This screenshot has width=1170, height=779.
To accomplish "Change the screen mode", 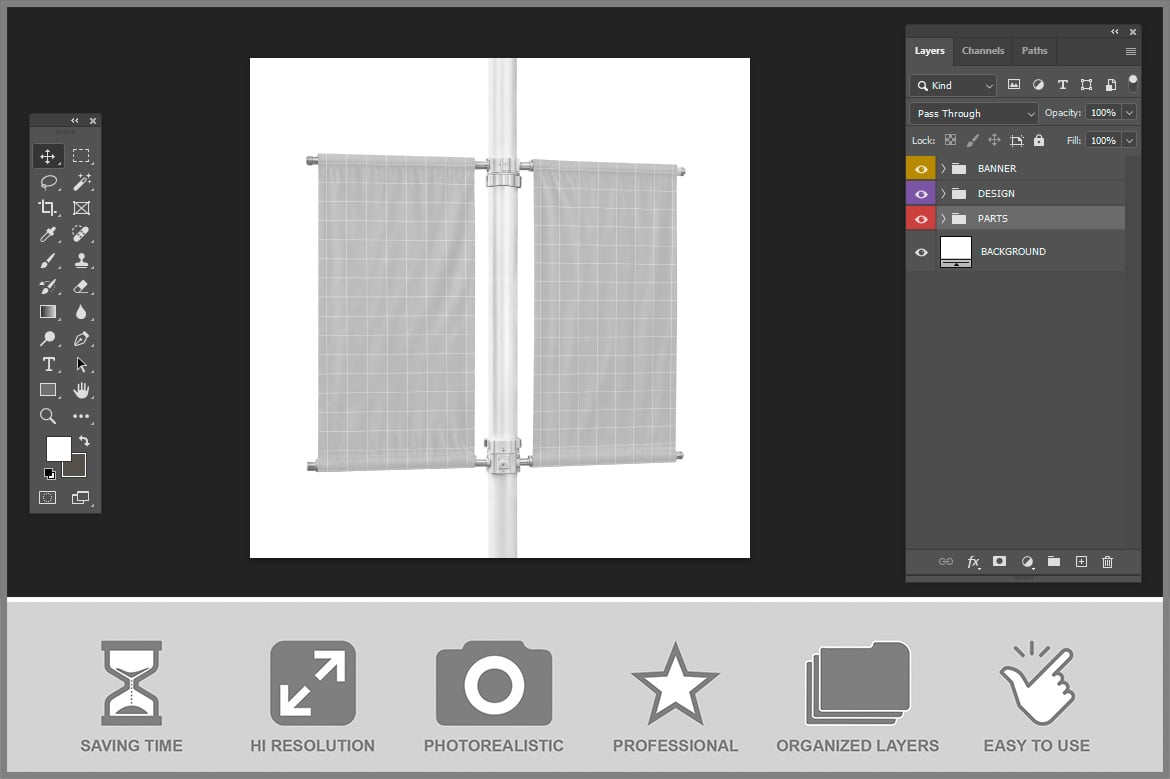I will pos(81,498).
